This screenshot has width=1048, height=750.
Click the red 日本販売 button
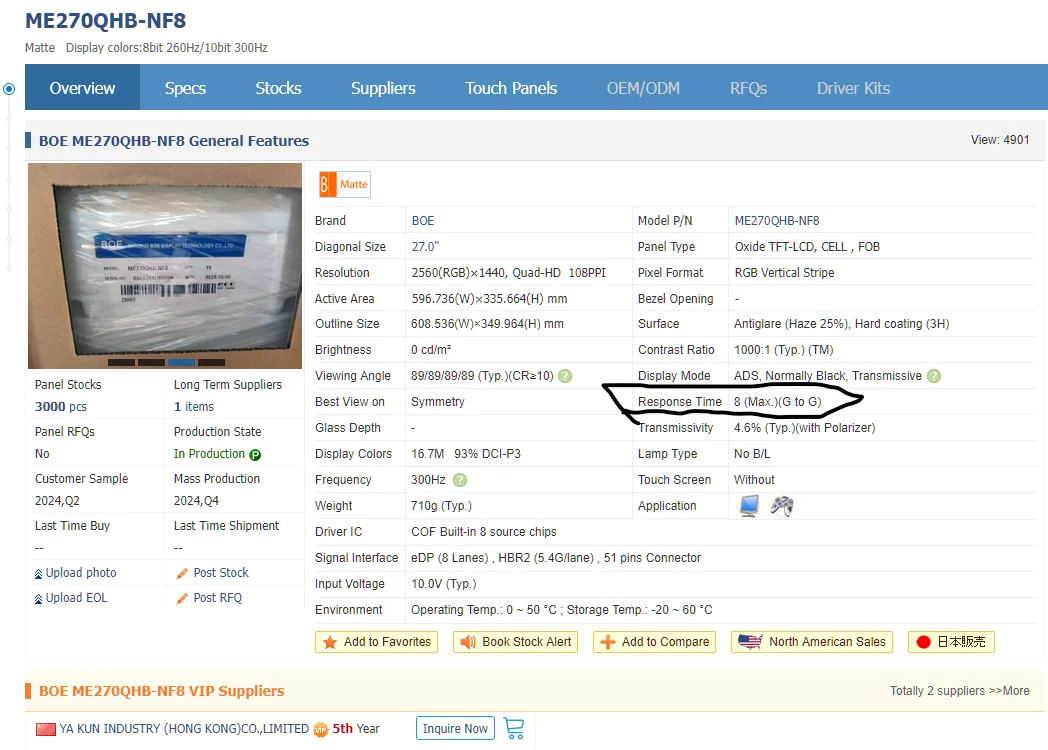(950, 641)
